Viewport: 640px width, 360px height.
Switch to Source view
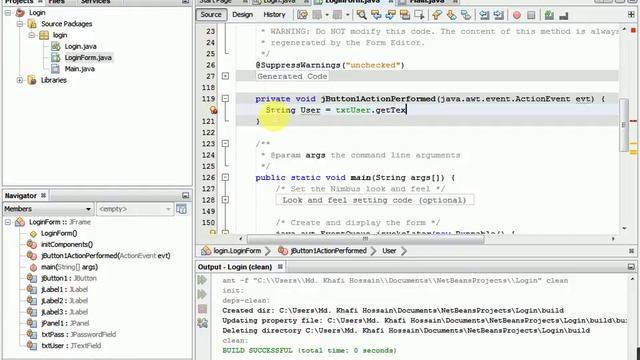[x=211, y=15]
